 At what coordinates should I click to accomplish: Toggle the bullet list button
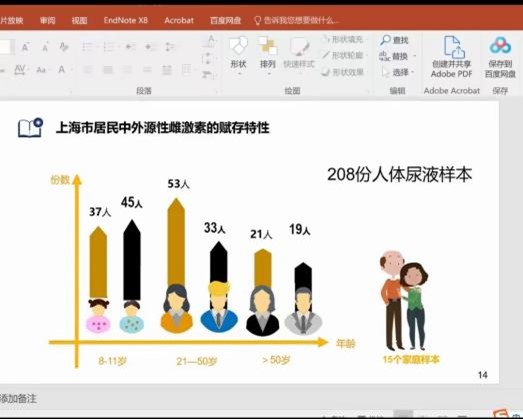pos(88,47)
